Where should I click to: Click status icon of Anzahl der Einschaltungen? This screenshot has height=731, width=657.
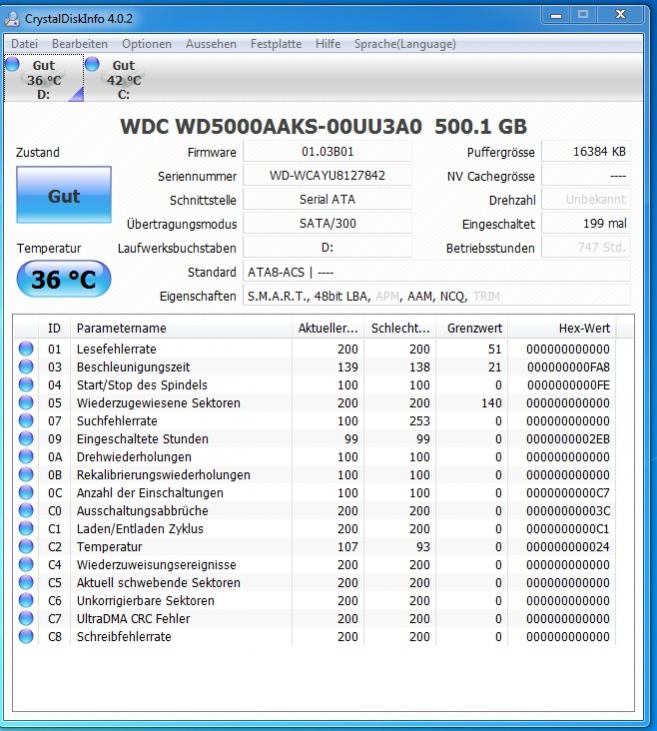26,492
